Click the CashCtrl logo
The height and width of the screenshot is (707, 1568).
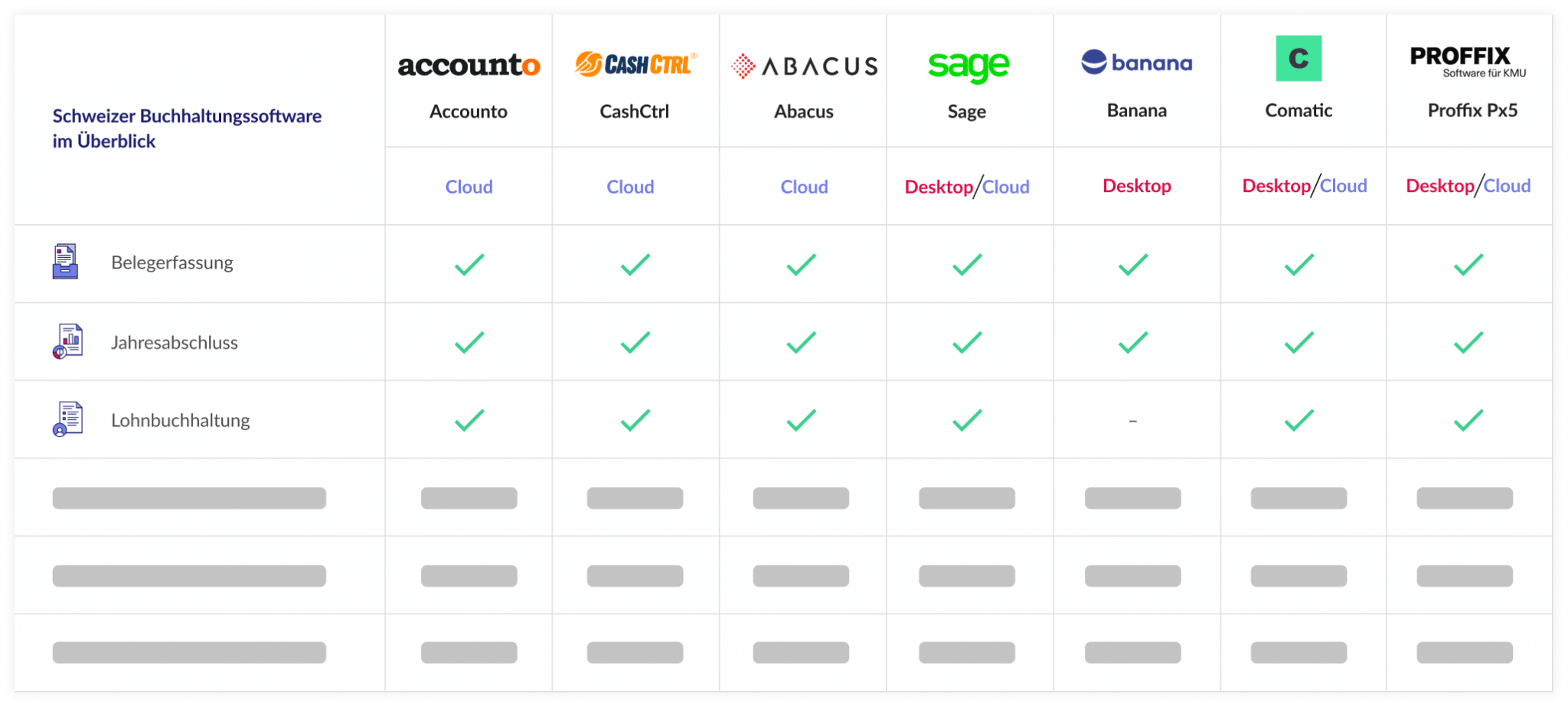[x=635, y=64]
